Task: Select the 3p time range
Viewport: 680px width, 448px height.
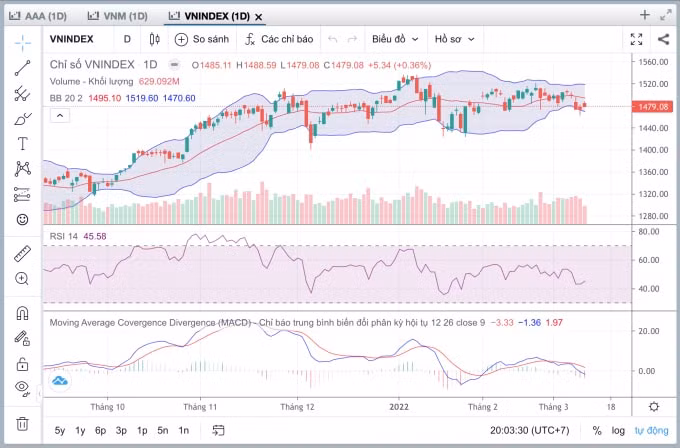Action: point(121,431)
